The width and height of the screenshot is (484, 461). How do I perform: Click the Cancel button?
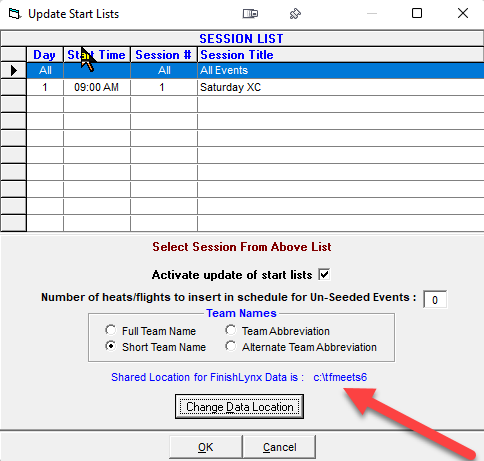tap(279, 447)
